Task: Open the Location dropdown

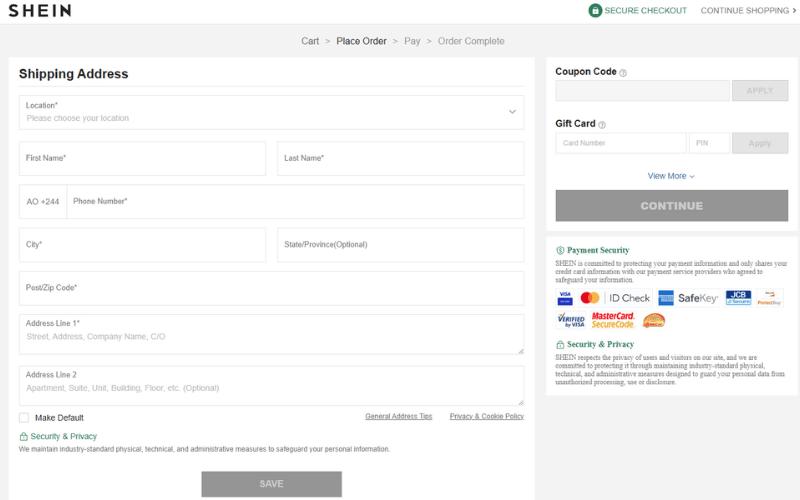Action: click(271, 112)
